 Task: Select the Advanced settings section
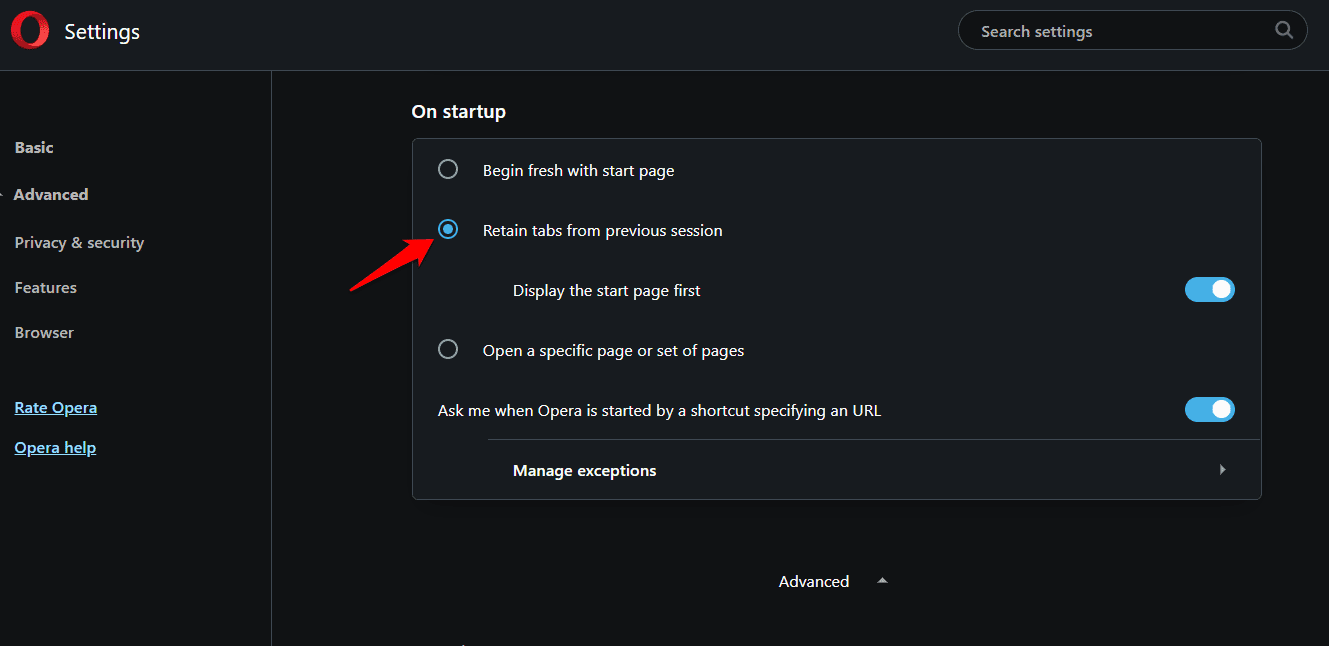pyautogui.click(x=51, y=194)
